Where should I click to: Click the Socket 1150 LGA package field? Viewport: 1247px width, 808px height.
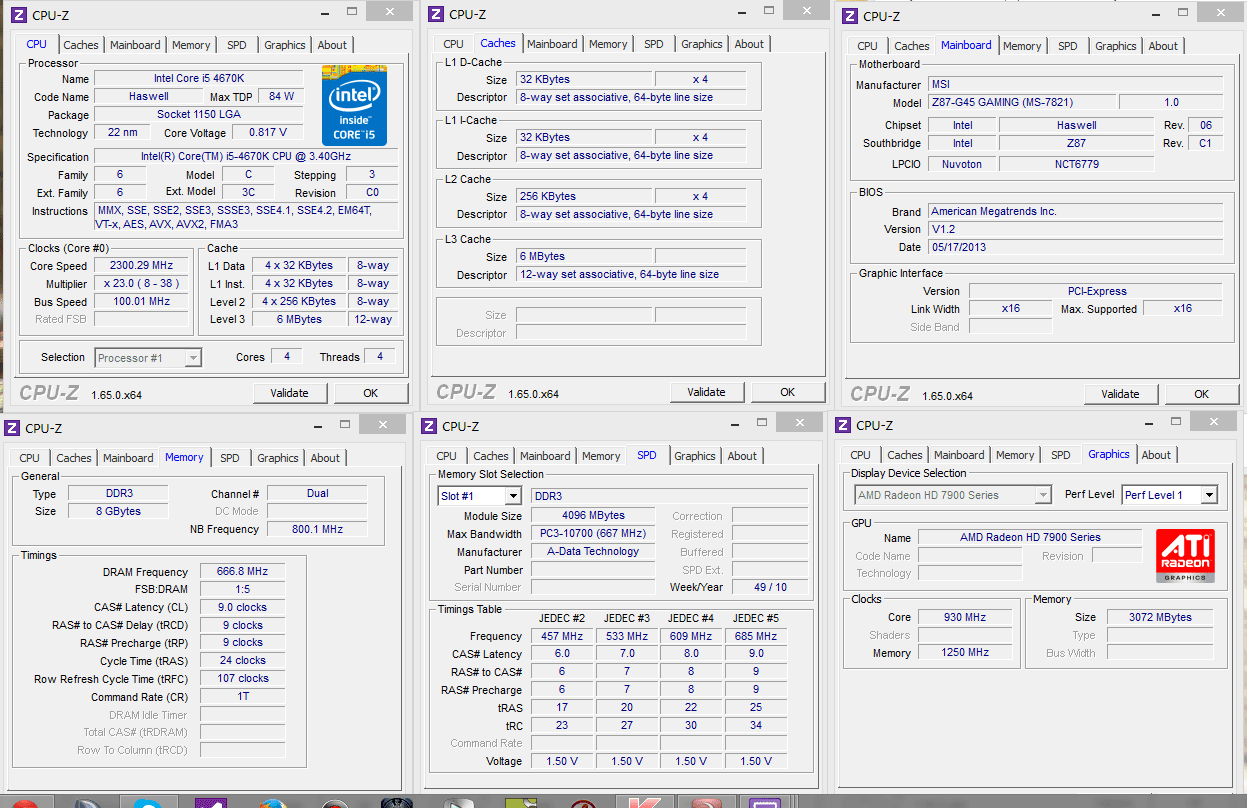(x=199, y=115)
